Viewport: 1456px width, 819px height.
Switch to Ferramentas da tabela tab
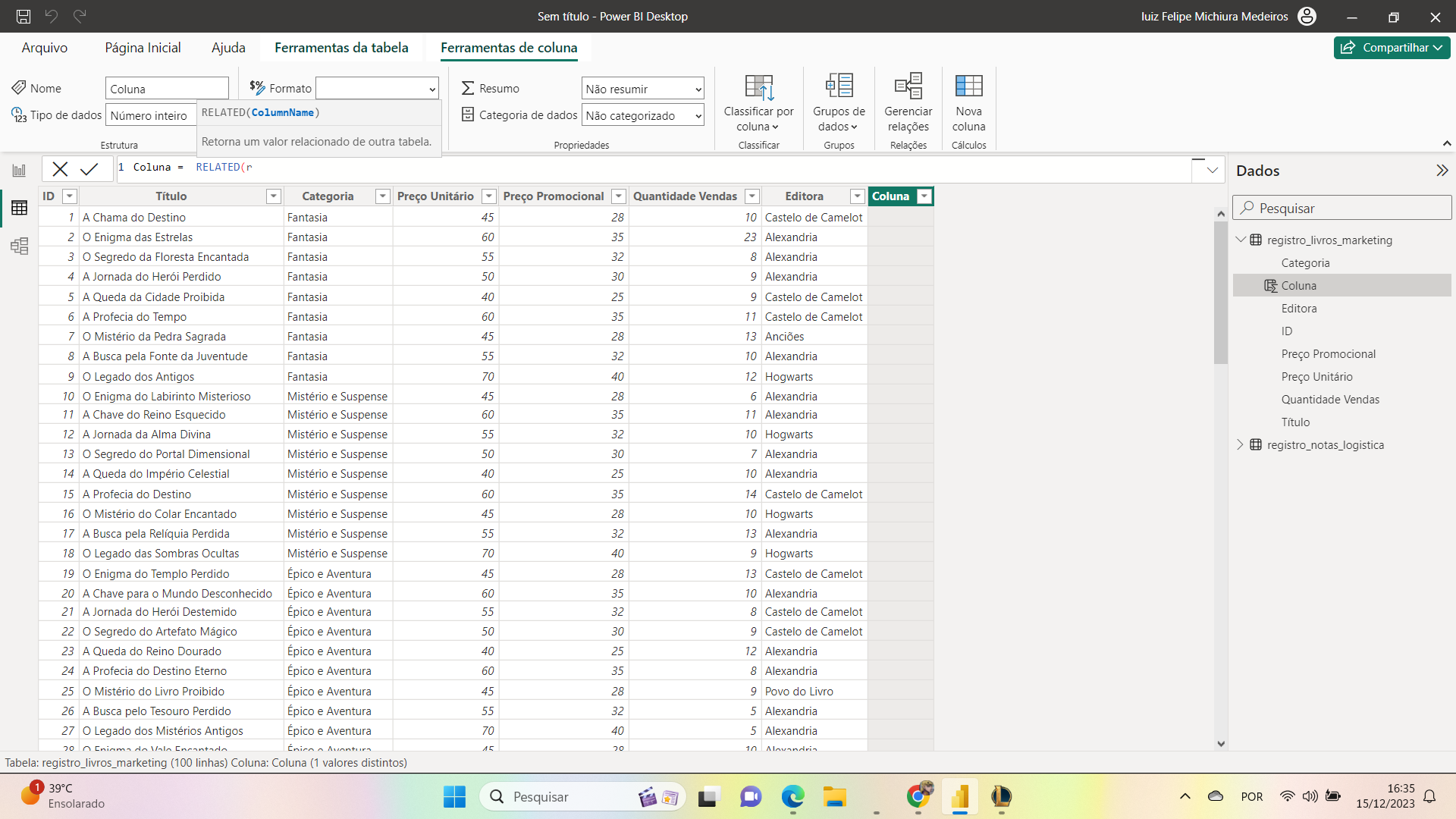pyautogui.click(x=341, y=47)
